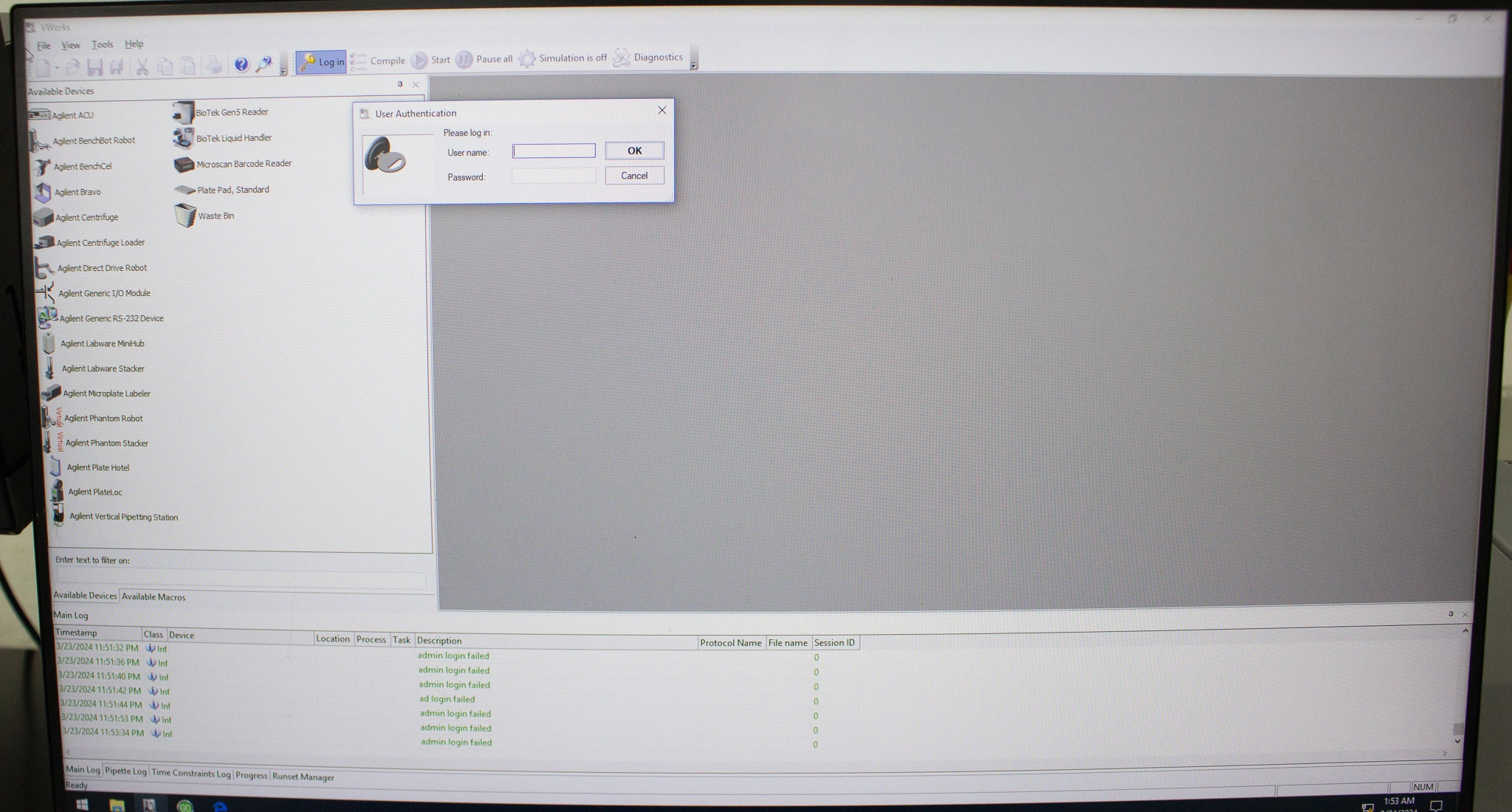Open help via blue question mark icon

pos(241,64)
